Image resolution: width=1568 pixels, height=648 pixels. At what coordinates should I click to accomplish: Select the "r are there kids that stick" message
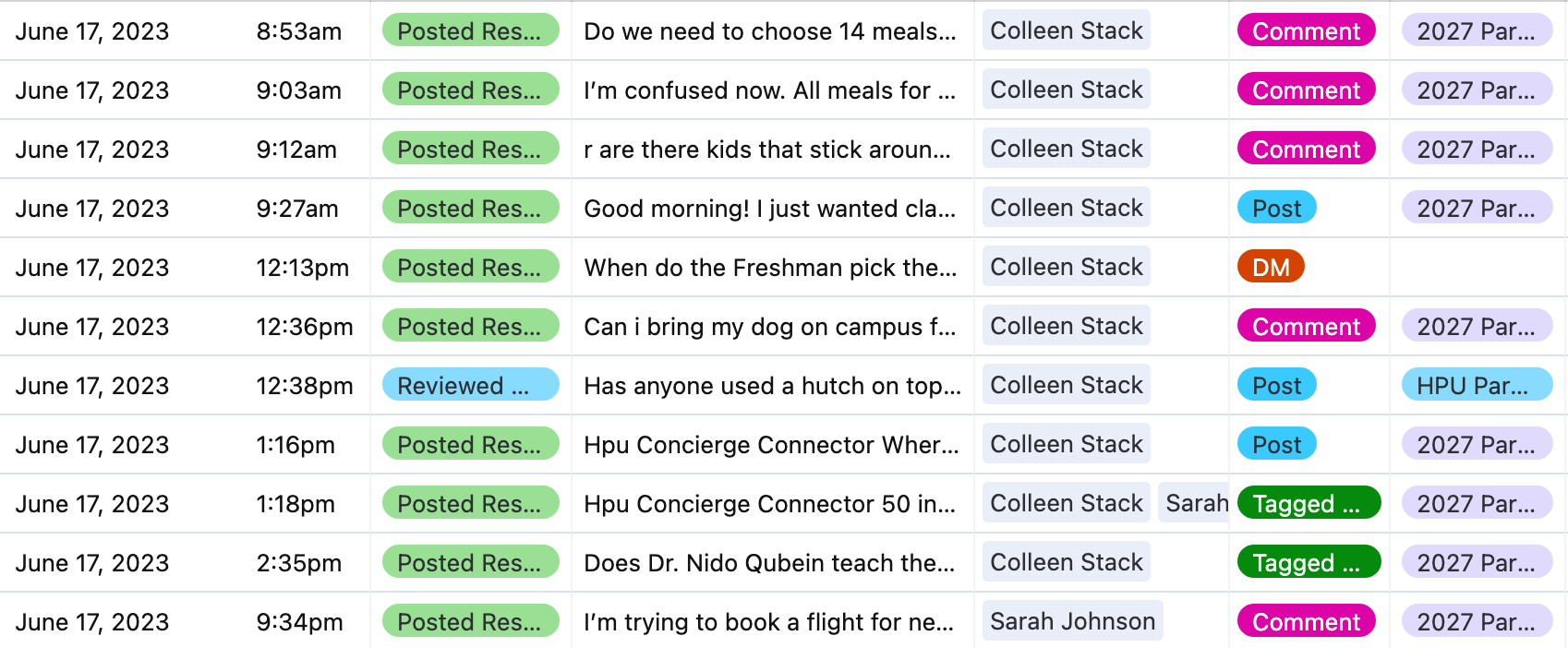click(766, 150)
